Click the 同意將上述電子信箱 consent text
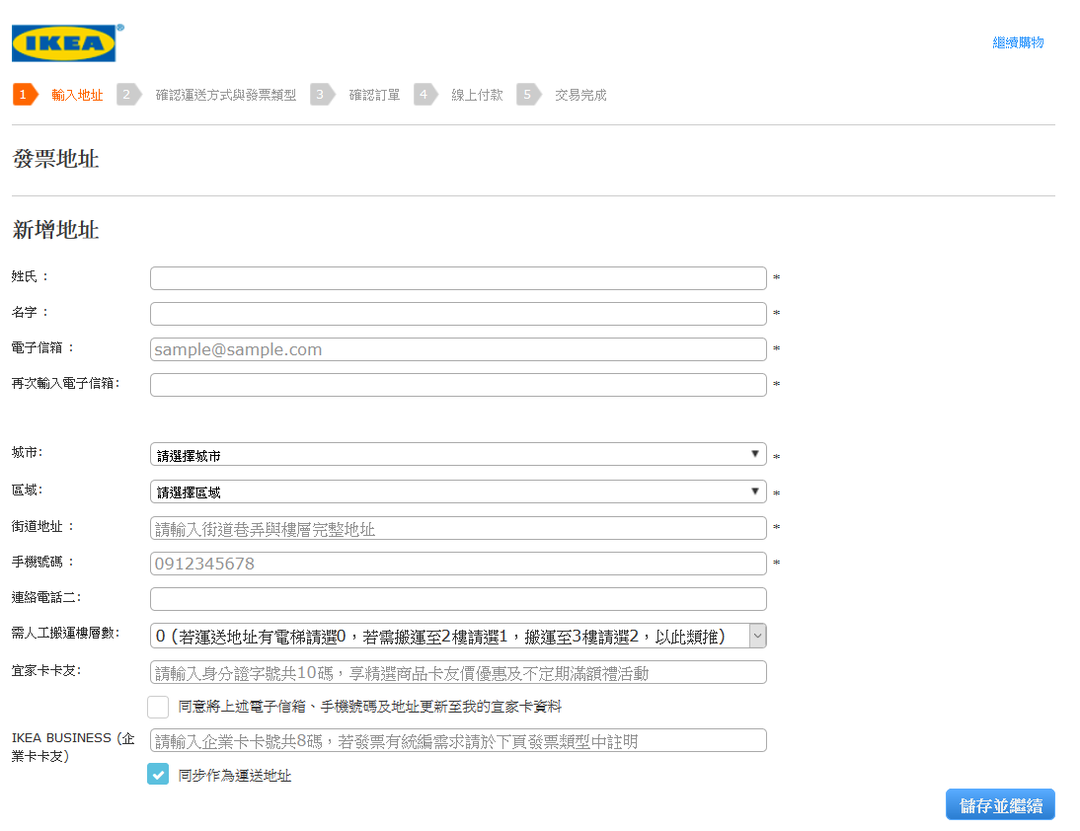Screen dimensions: 1080x831 point(370,707)
